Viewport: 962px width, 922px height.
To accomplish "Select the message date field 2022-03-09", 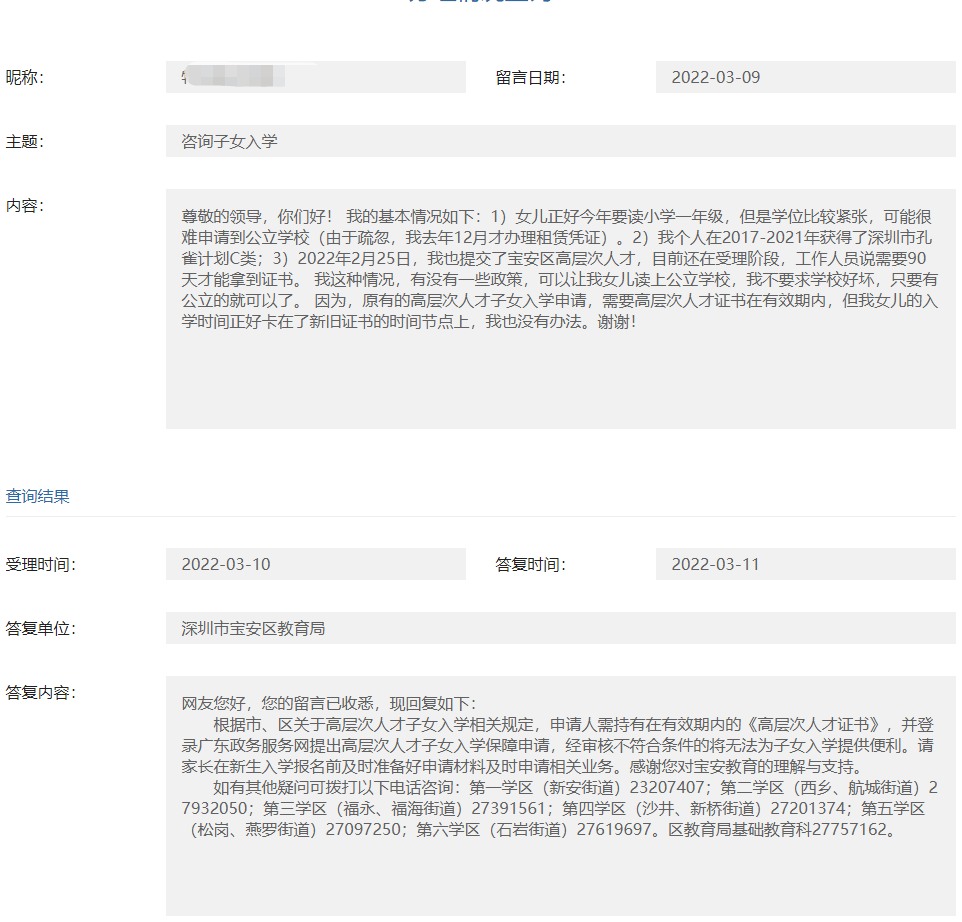I will 806,77.
